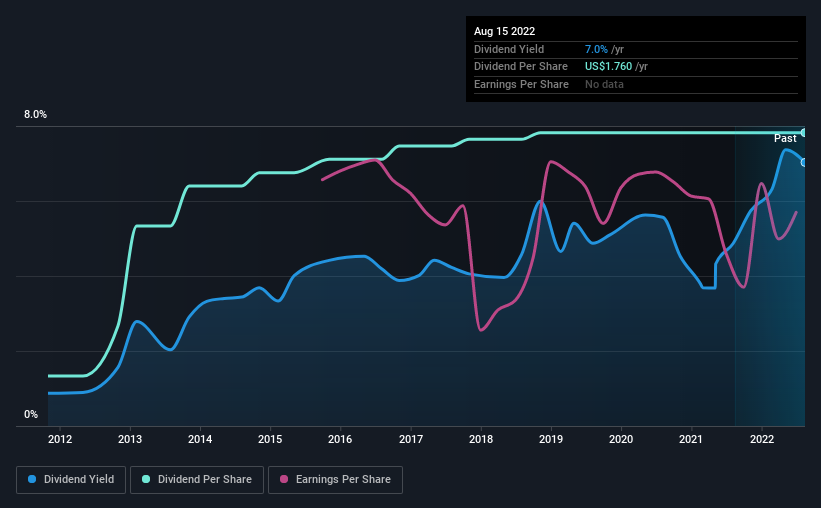Click the 0% y-axis label

(x=31, y=414)
